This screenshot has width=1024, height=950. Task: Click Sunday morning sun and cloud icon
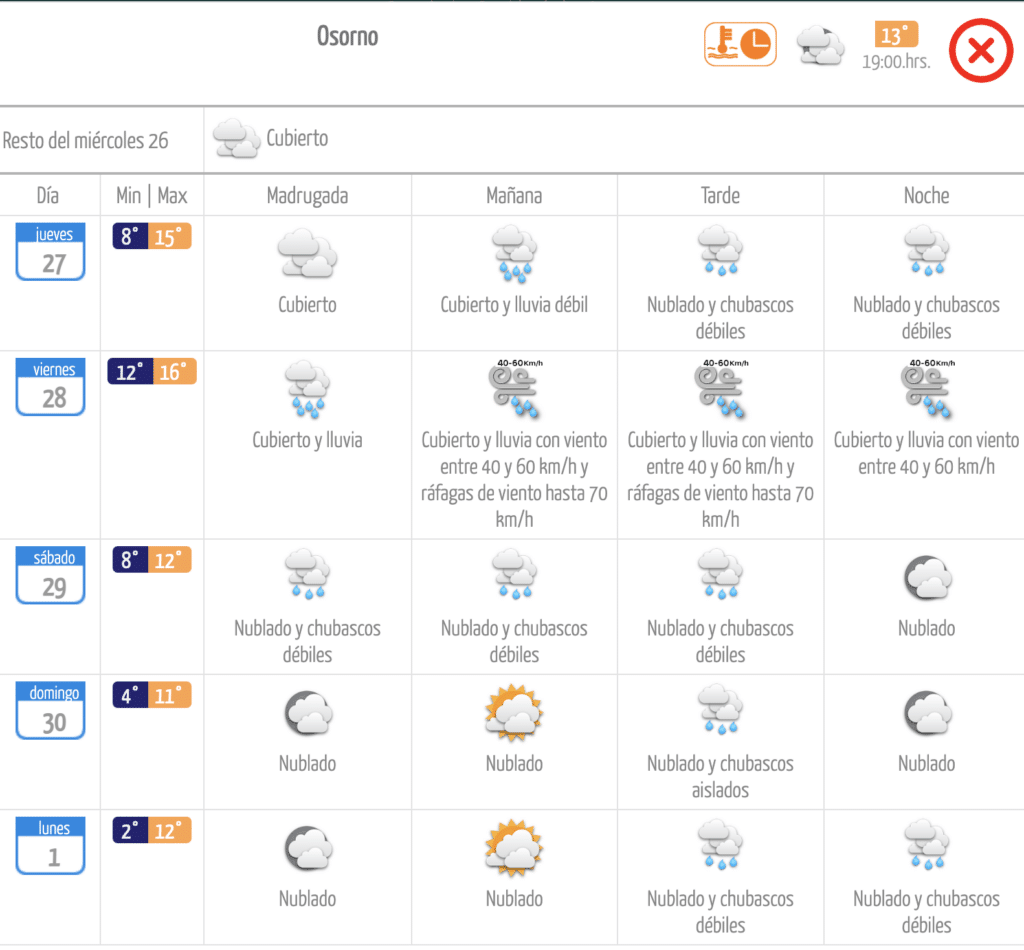tap(514, 712)
